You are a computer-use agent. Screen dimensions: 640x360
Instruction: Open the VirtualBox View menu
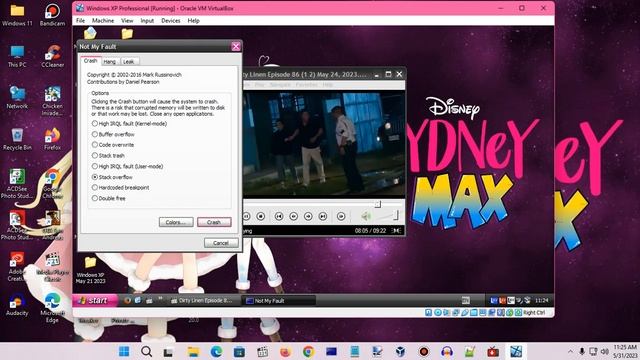pos(127,20)
